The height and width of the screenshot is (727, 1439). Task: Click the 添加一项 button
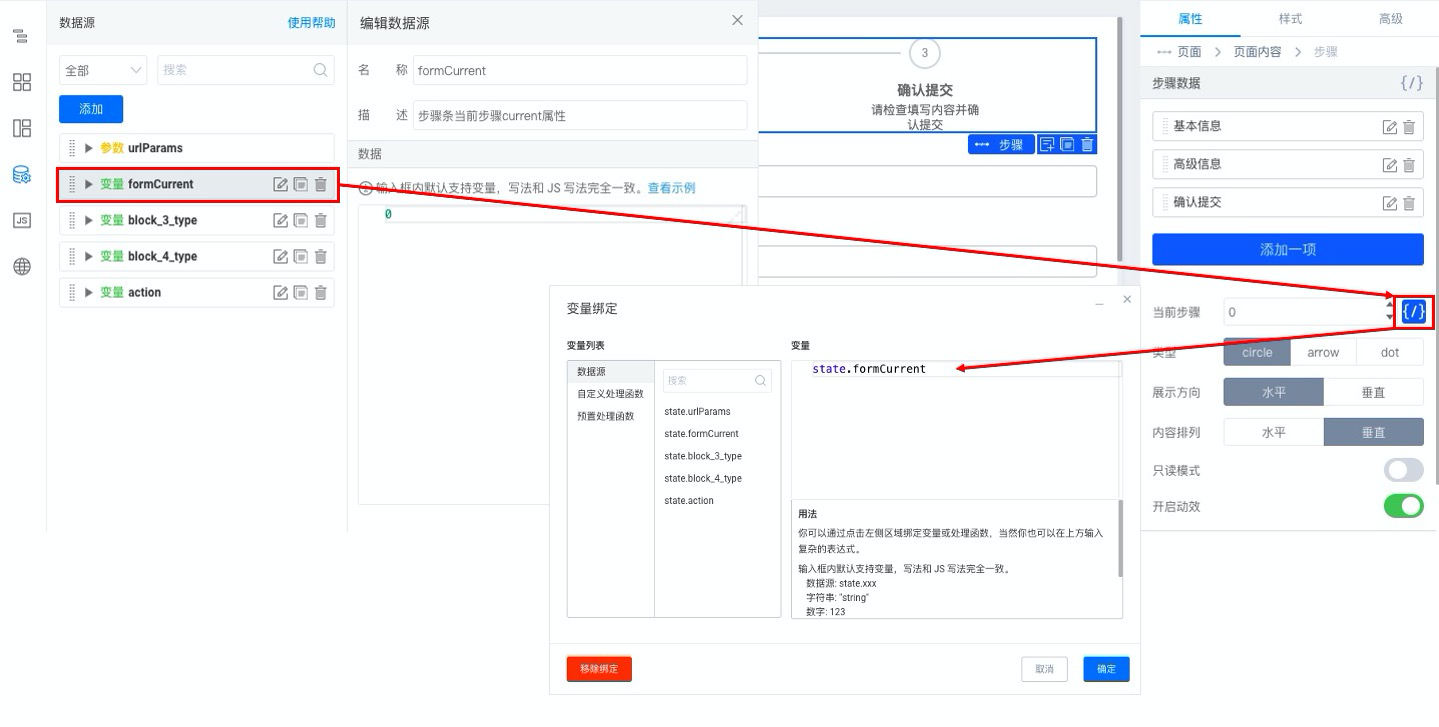pyautogui.click(x=1287, y=250)
